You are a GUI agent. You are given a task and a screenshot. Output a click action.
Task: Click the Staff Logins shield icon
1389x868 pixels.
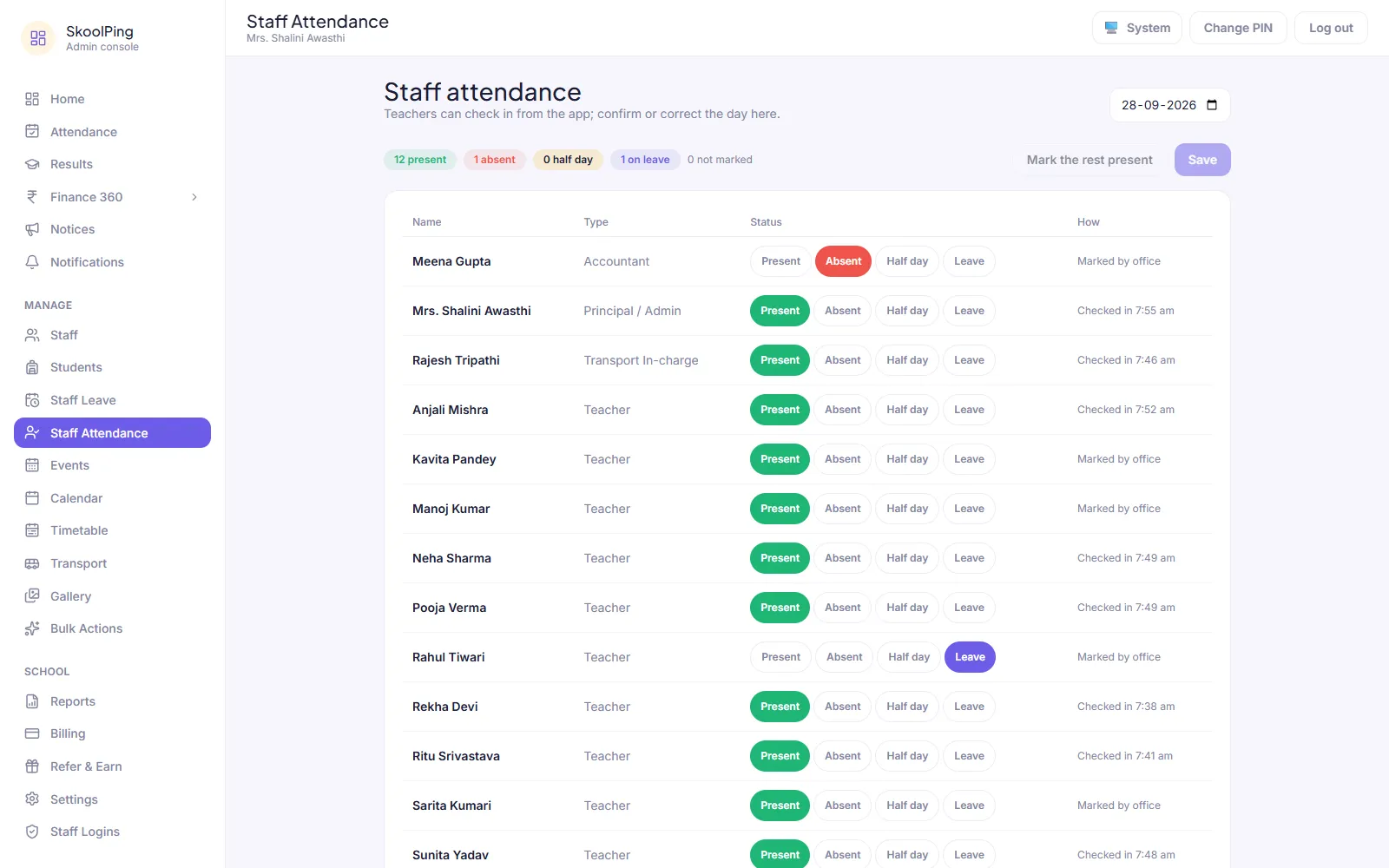pos(32,832)
